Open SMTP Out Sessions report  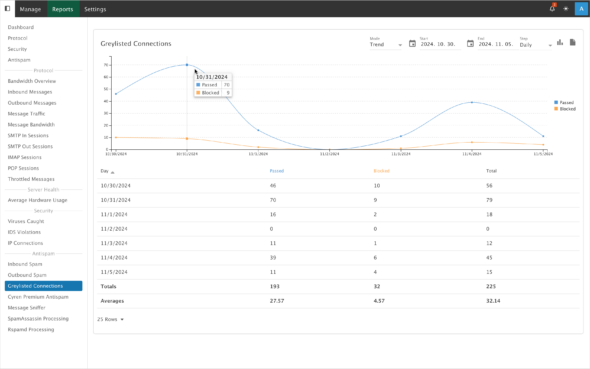coord(30,146)
